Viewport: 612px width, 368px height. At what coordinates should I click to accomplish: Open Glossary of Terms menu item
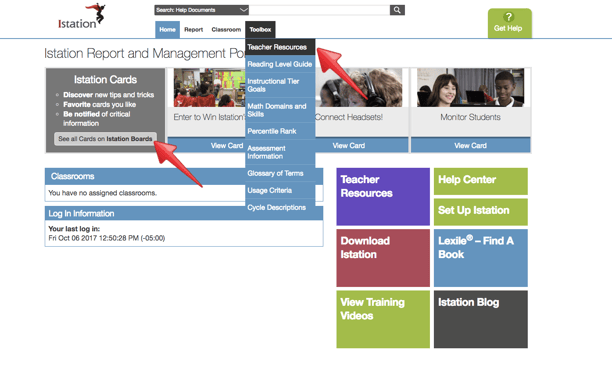(x=280, y=173)
